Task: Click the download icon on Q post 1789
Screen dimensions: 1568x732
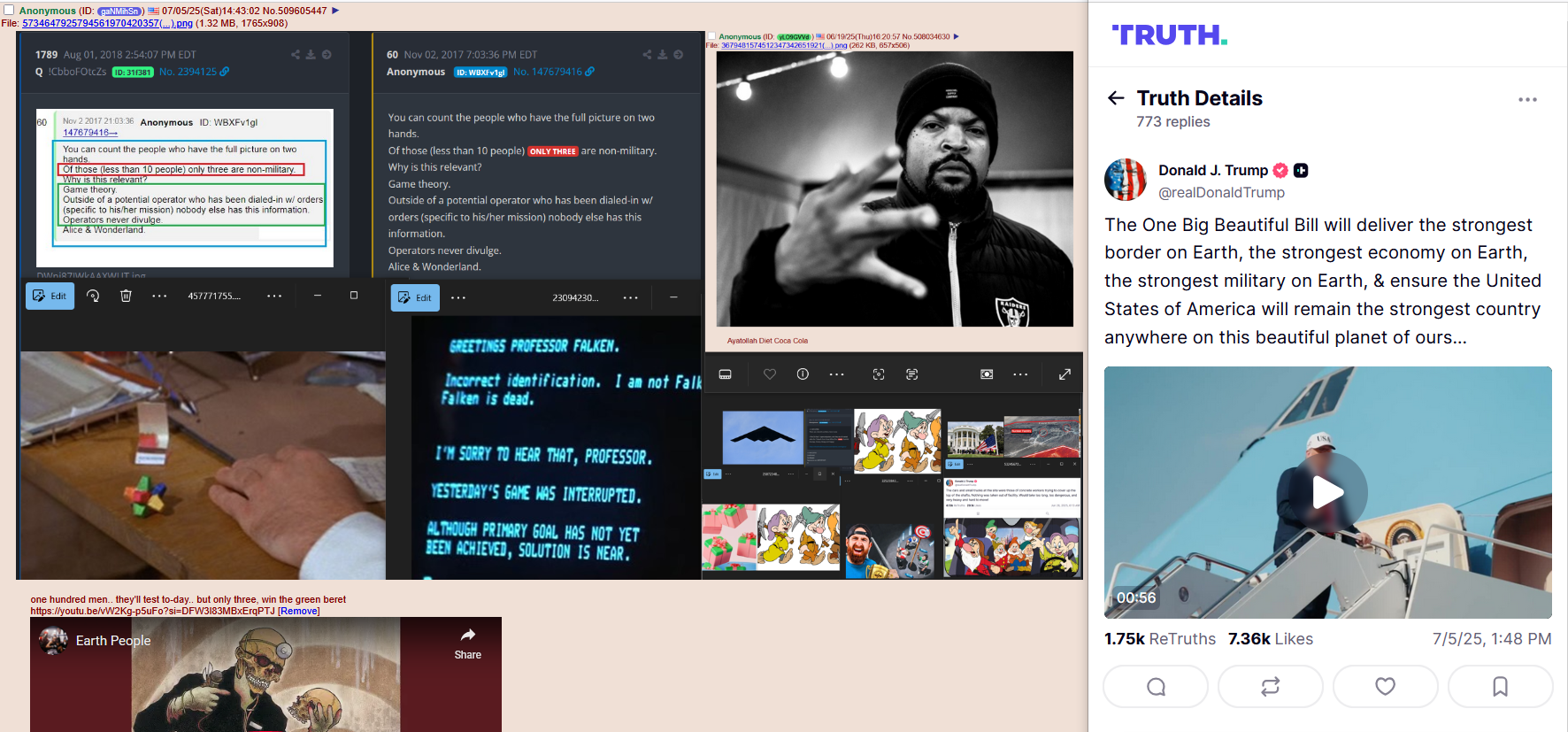Action: pos(311,55)
